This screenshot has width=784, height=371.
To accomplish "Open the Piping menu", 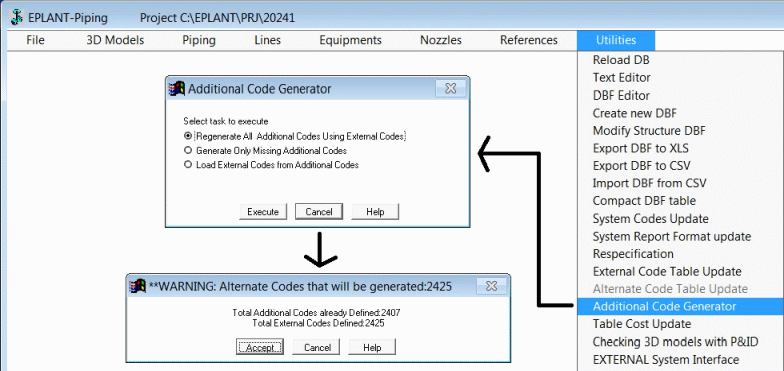I will point(199,40).
